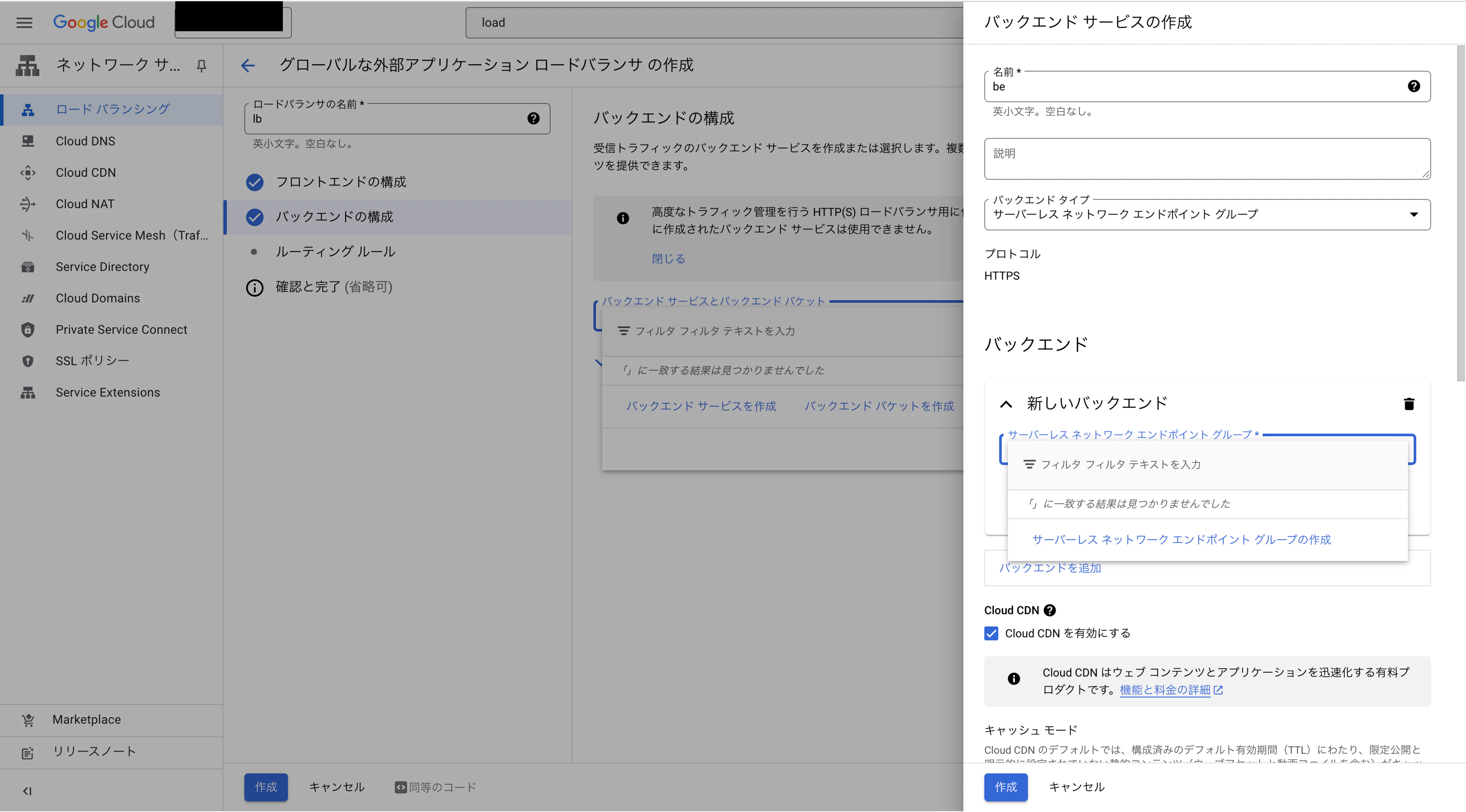Screen dimensions: 1466x812
Task: Click the load balancer 作成 button
Action: [x=266, y=787]
